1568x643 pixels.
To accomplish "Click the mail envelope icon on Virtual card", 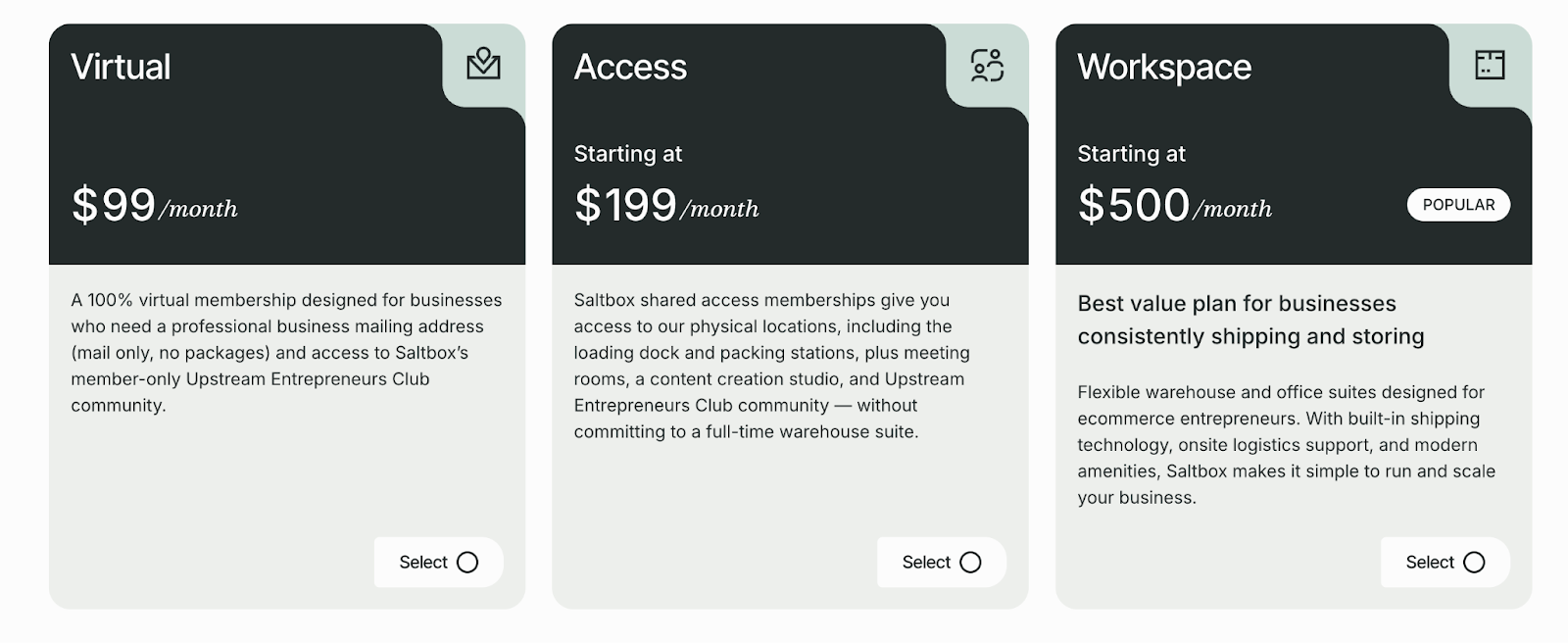I will pos(483,65).
